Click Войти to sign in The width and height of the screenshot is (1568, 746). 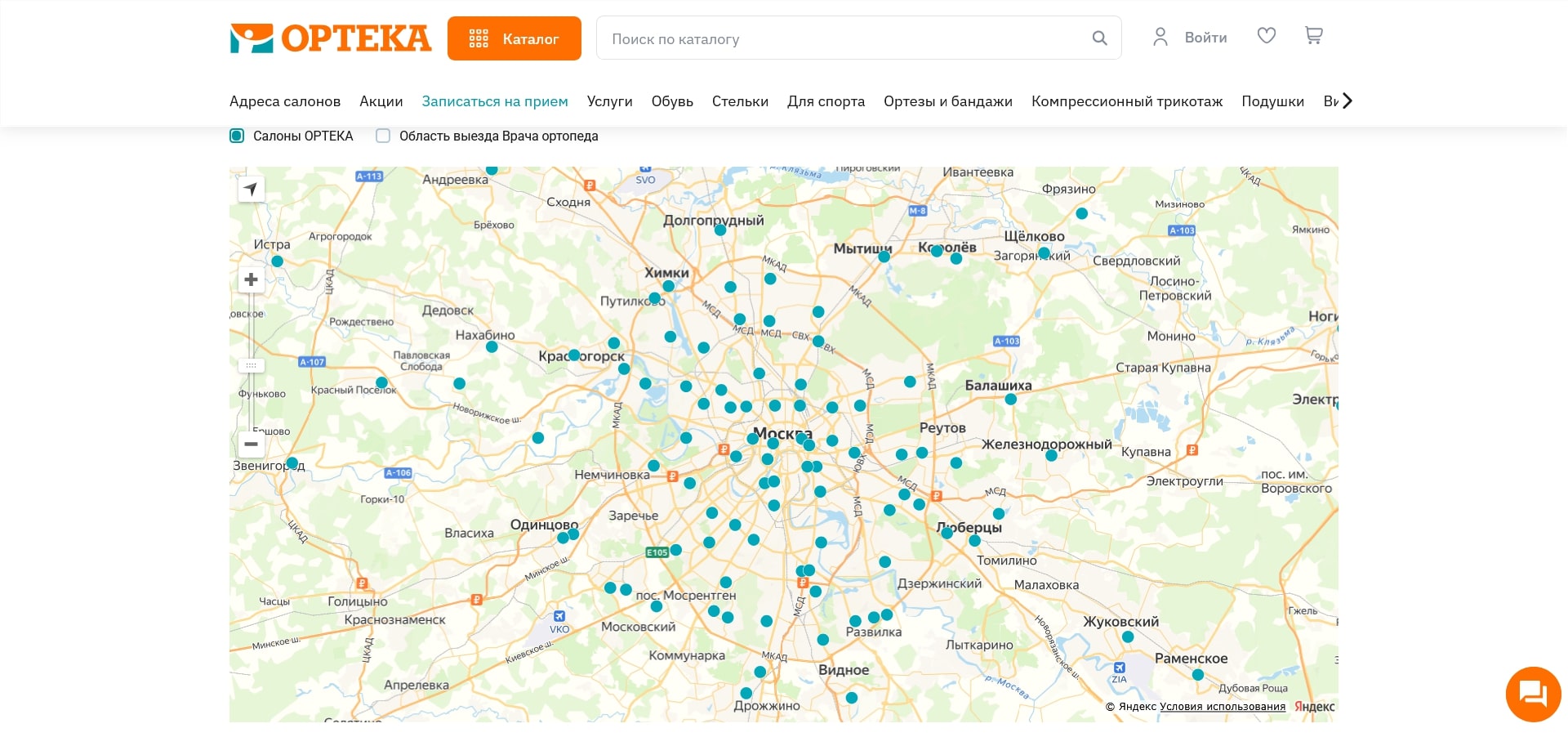click(x=1205, y=38)
